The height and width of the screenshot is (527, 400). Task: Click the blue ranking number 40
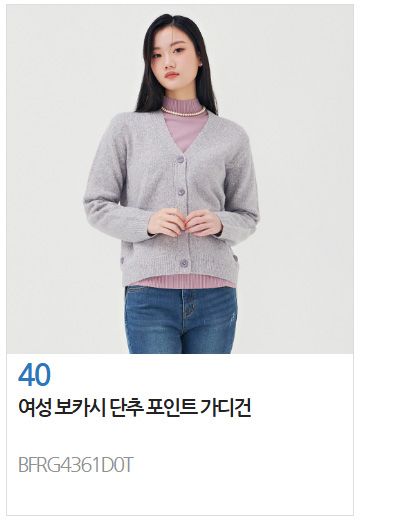point(34,374)
